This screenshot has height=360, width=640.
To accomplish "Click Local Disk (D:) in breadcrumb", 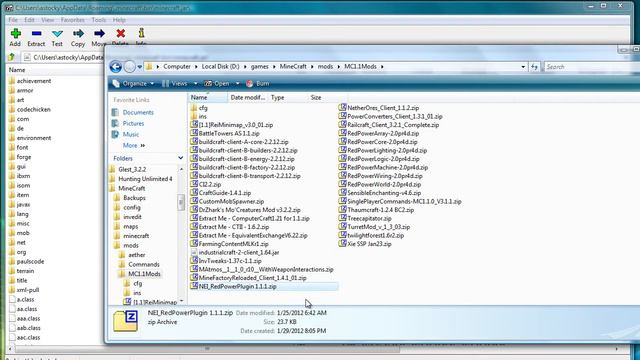I will 220,67.
